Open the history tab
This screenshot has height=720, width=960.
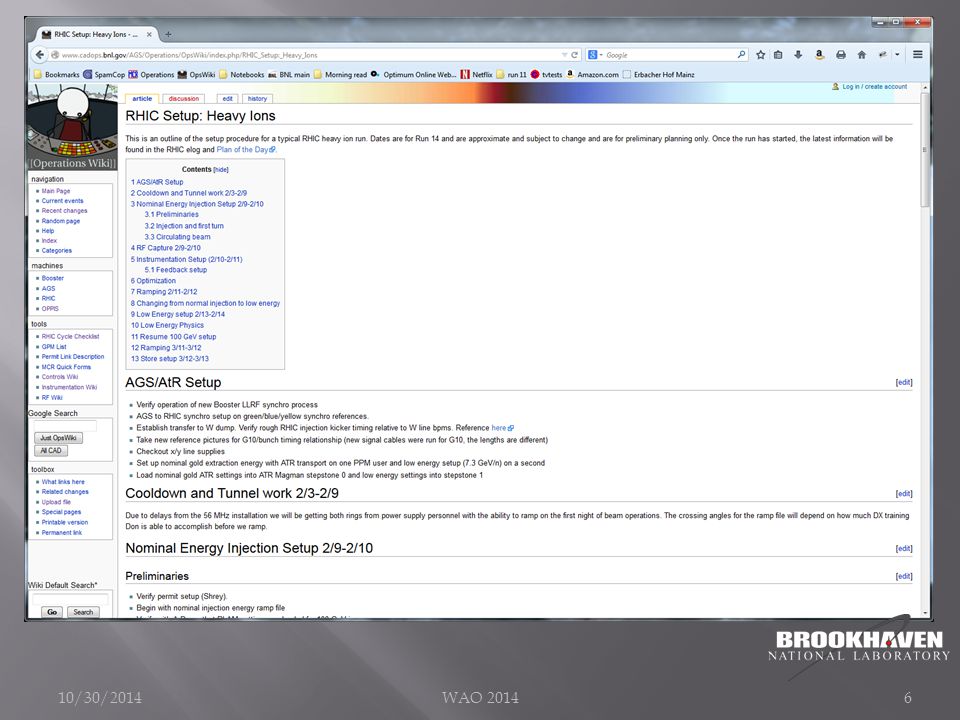point(257,99)
